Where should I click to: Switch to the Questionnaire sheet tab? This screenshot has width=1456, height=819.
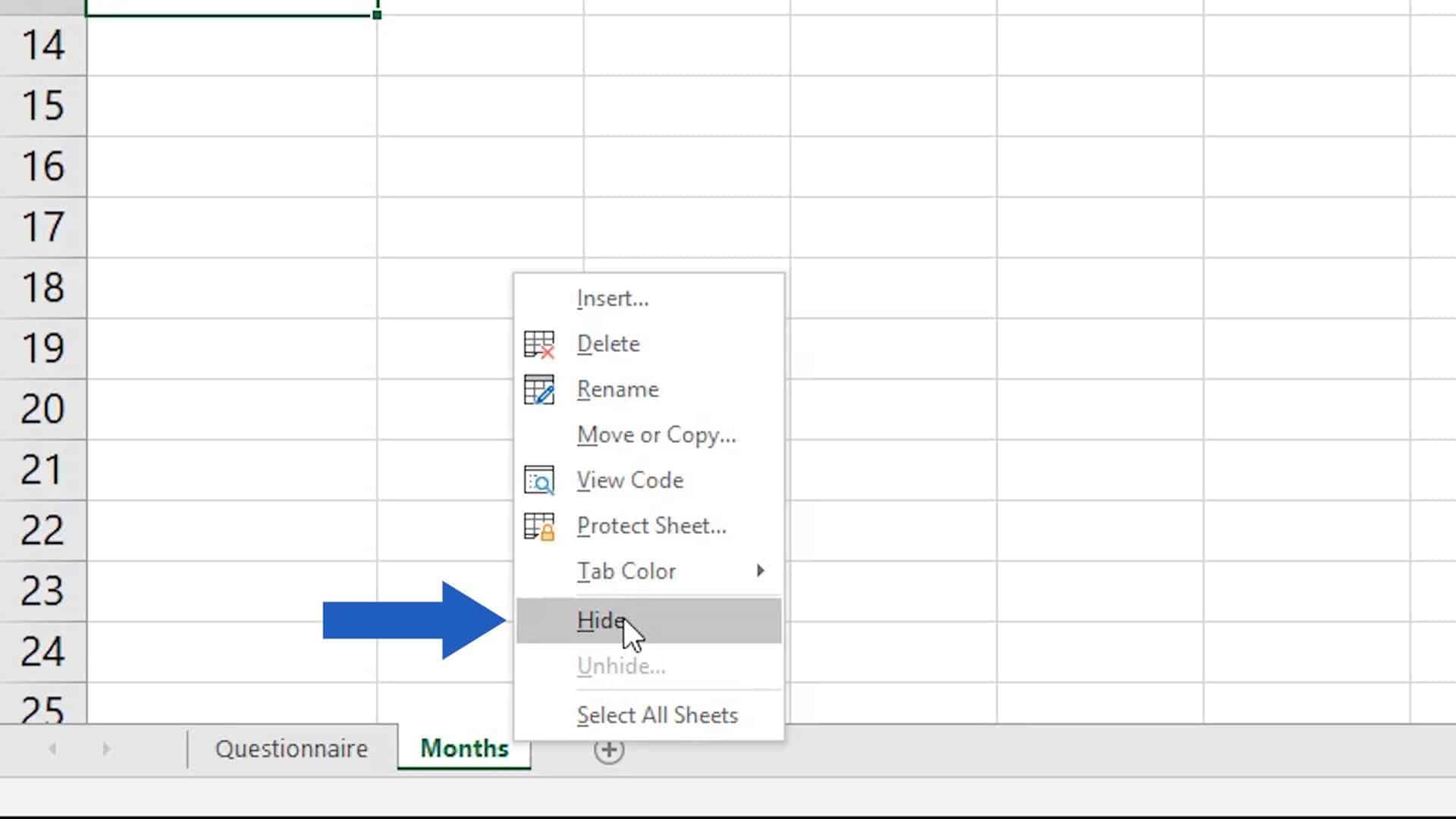[291, 749]
